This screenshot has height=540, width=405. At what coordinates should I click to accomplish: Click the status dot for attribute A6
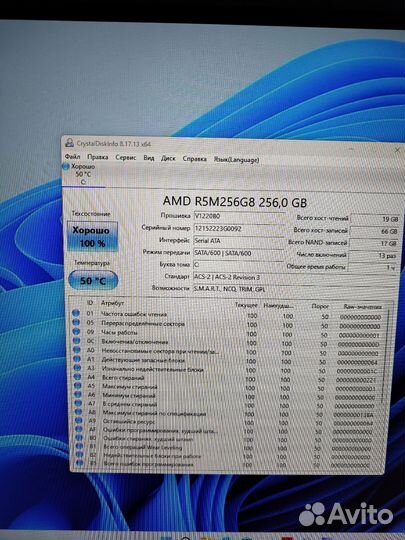click(78, 395)
